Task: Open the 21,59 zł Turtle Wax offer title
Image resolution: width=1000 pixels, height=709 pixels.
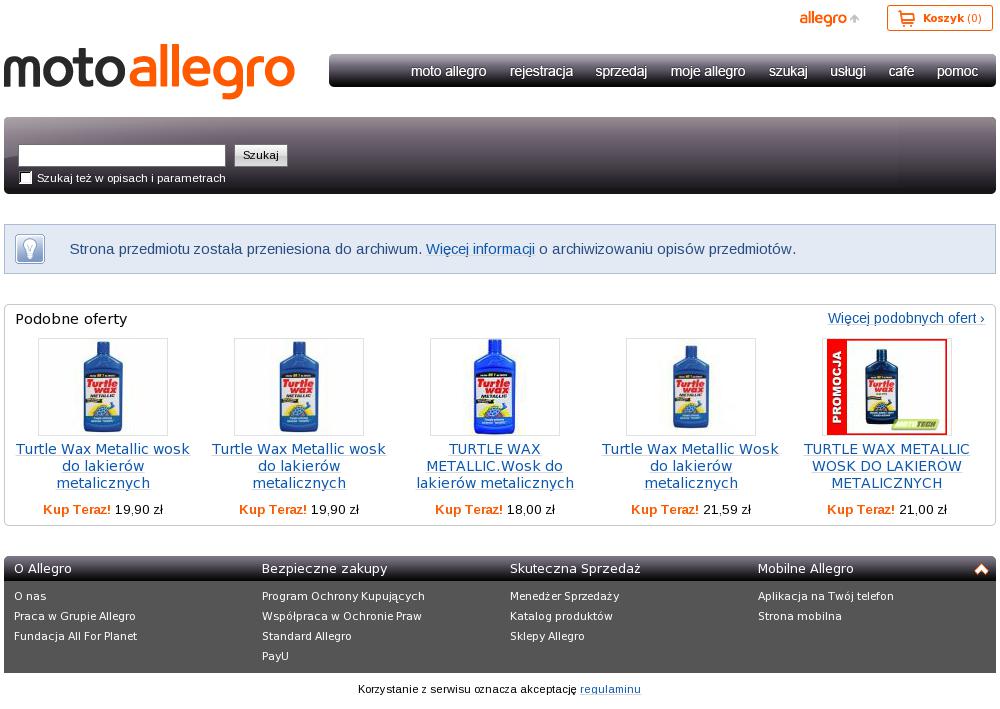Action: tap(691, 466)
